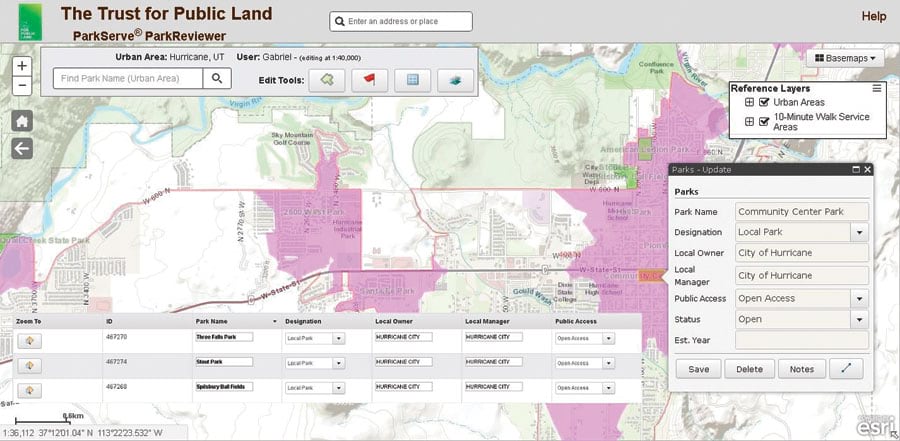Open the Help link
The height and width of the screenshot is (441, 900).
click(x=874, y=17)
